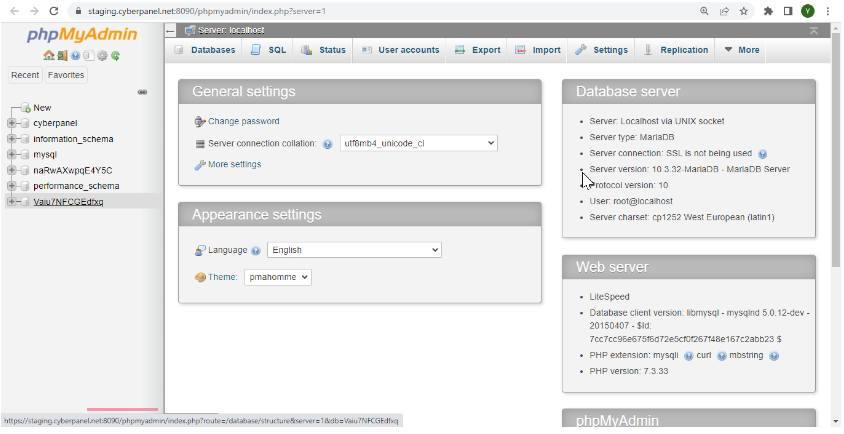The height and width of the screenshot is (434, 844).
Task: Click the phpMyAdmin logo
Action: point(82,35)
